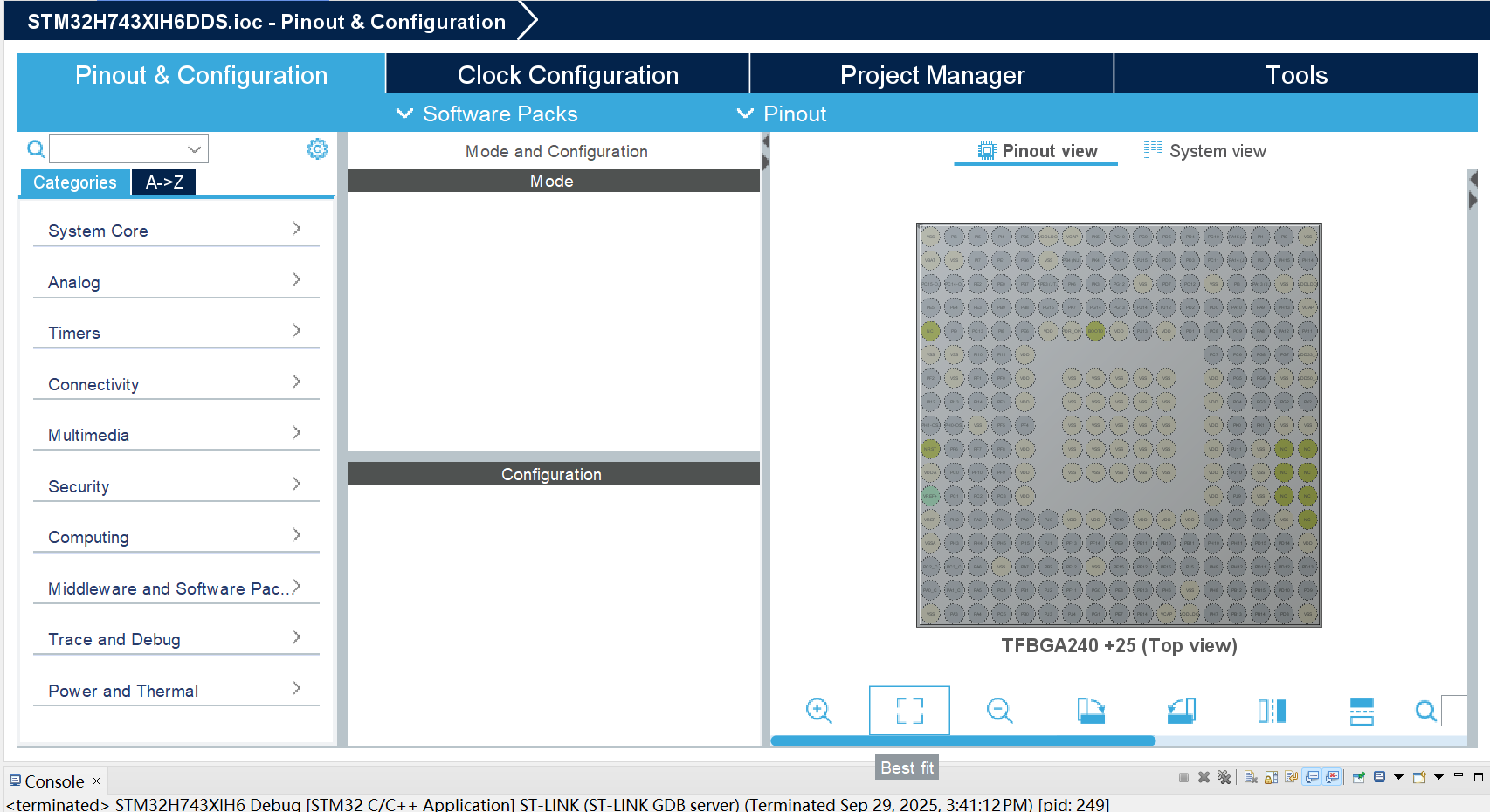Click the collapse arrows at pinout right edge
Viewport: 1490px width, 812px height.
coord(1473,189)
